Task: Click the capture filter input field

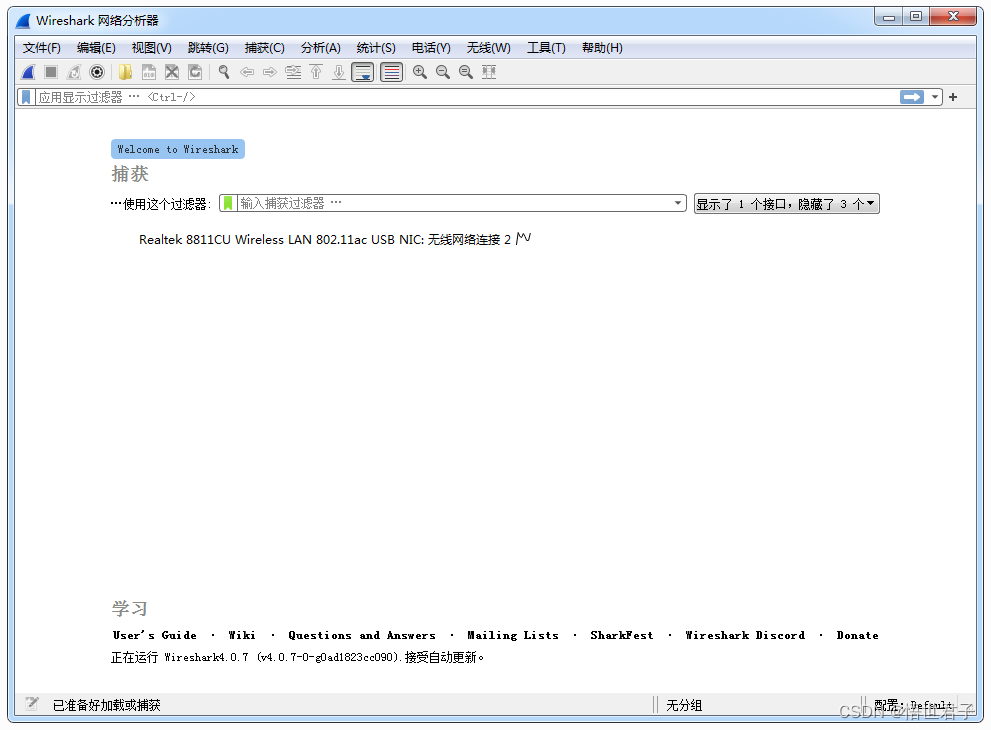Action: (454, 203)
